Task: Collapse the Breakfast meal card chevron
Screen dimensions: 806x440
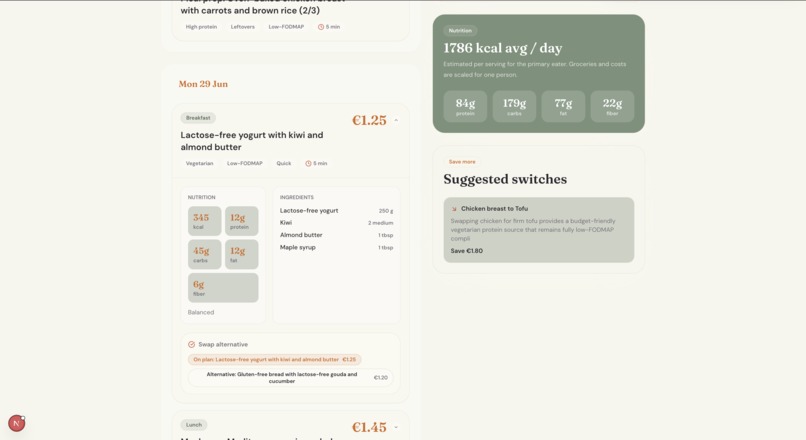Action: click(x=396, y=120)
